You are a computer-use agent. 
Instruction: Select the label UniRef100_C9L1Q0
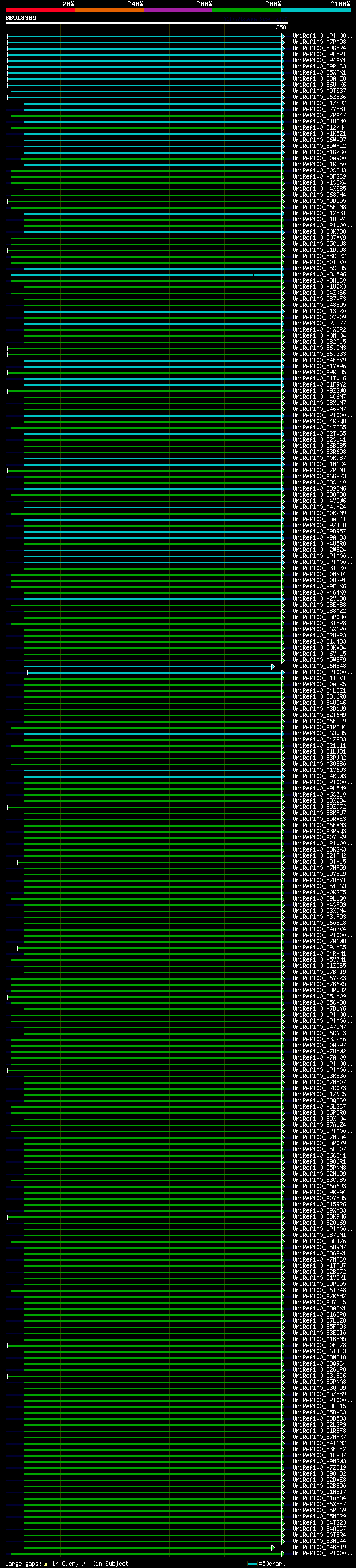(x=319, y=899)
